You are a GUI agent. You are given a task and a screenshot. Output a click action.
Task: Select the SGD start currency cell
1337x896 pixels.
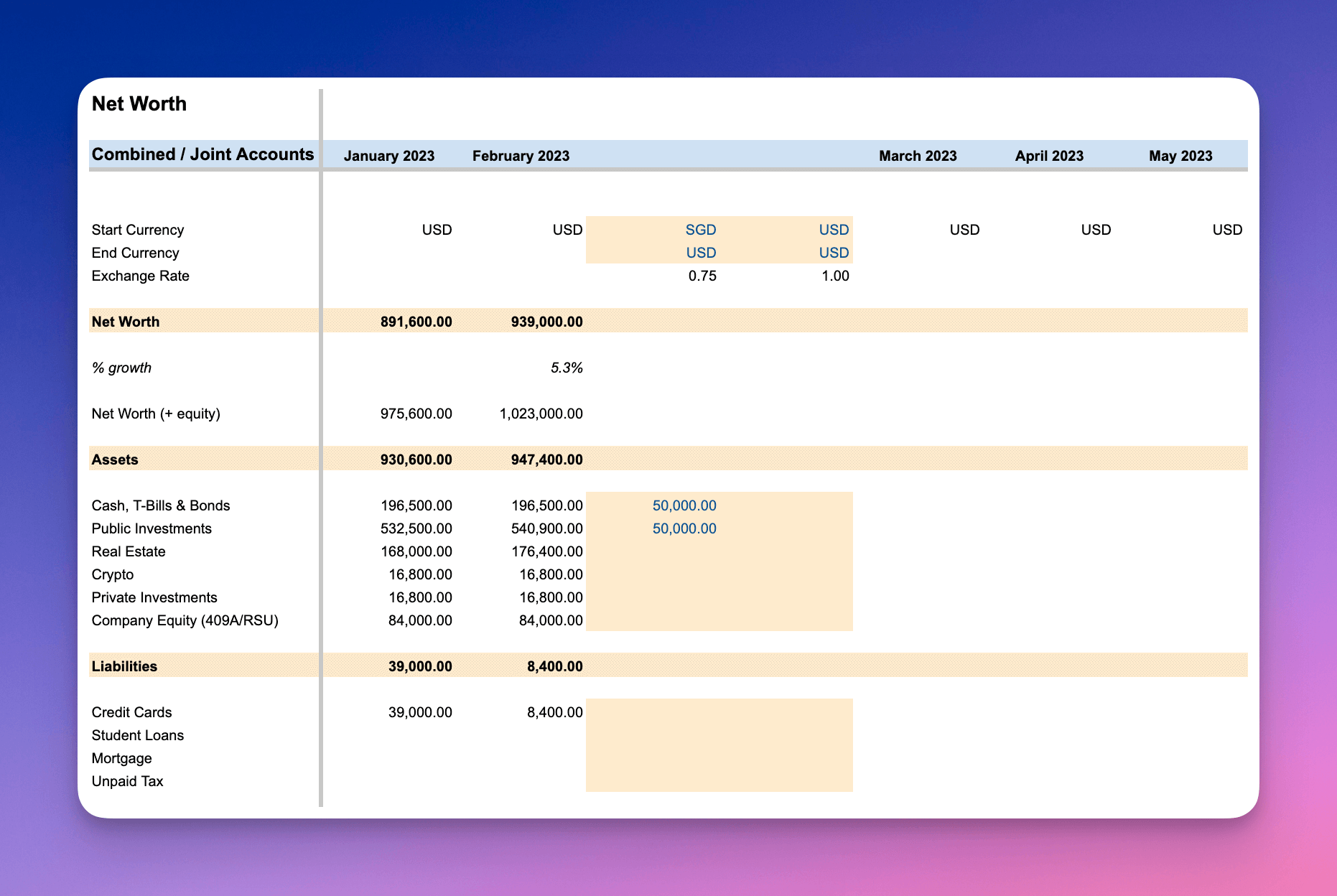pos(699,230)
